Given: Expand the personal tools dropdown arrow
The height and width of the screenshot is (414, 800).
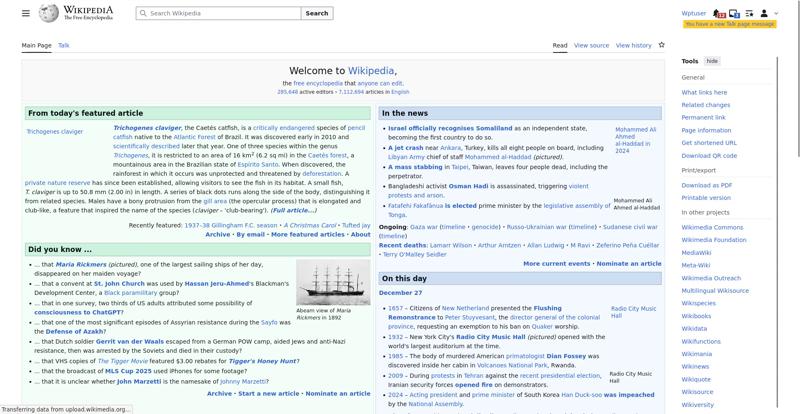Looking at the screenshot, I should click(774, 14).
